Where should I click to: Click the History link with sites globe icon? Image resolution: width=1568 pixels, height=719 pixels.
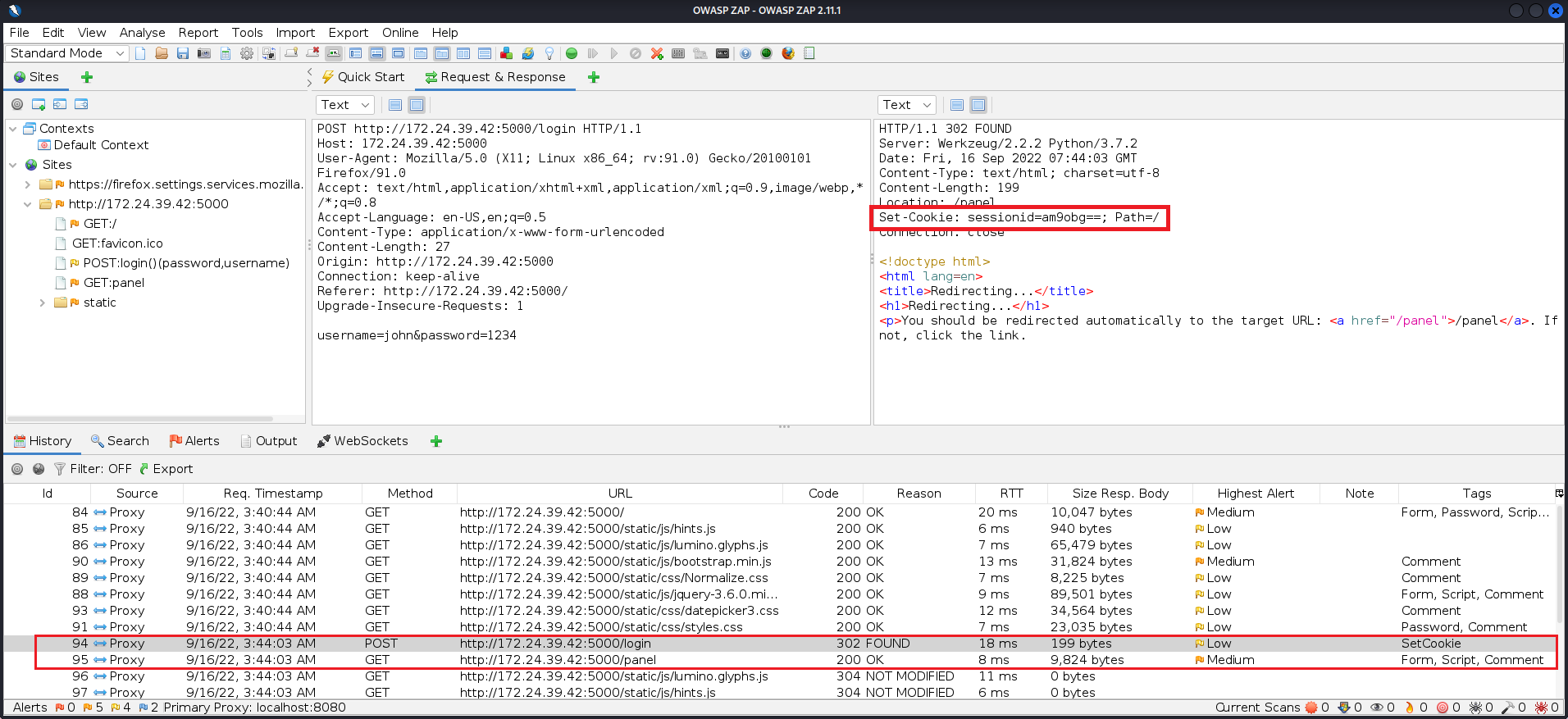pyautogui.click(x=39, y=469)
